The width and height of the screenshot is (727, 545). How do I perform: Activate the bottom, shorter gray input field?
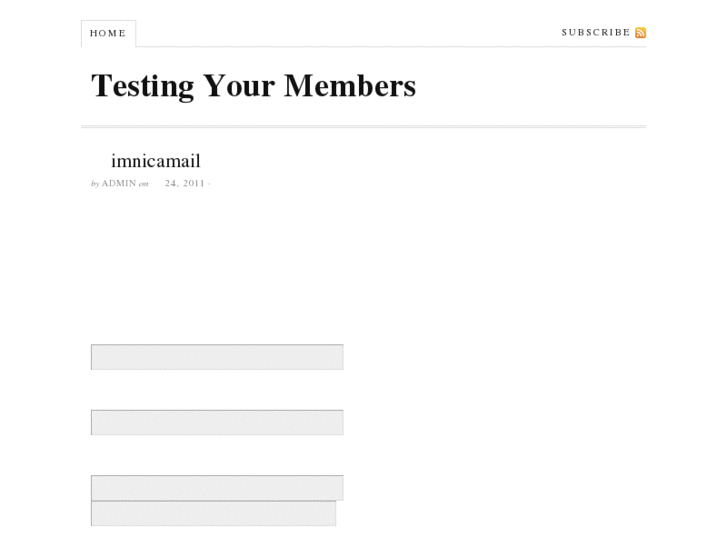[213, 514]
